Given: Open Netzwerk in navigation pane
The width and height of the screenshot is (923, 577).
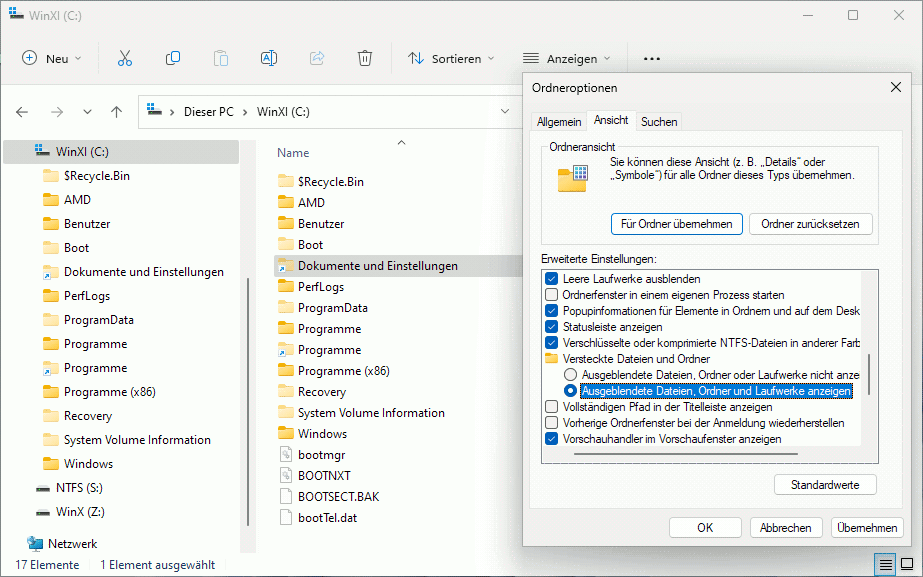Looking at the screenshot, I should tap(72, 543).
